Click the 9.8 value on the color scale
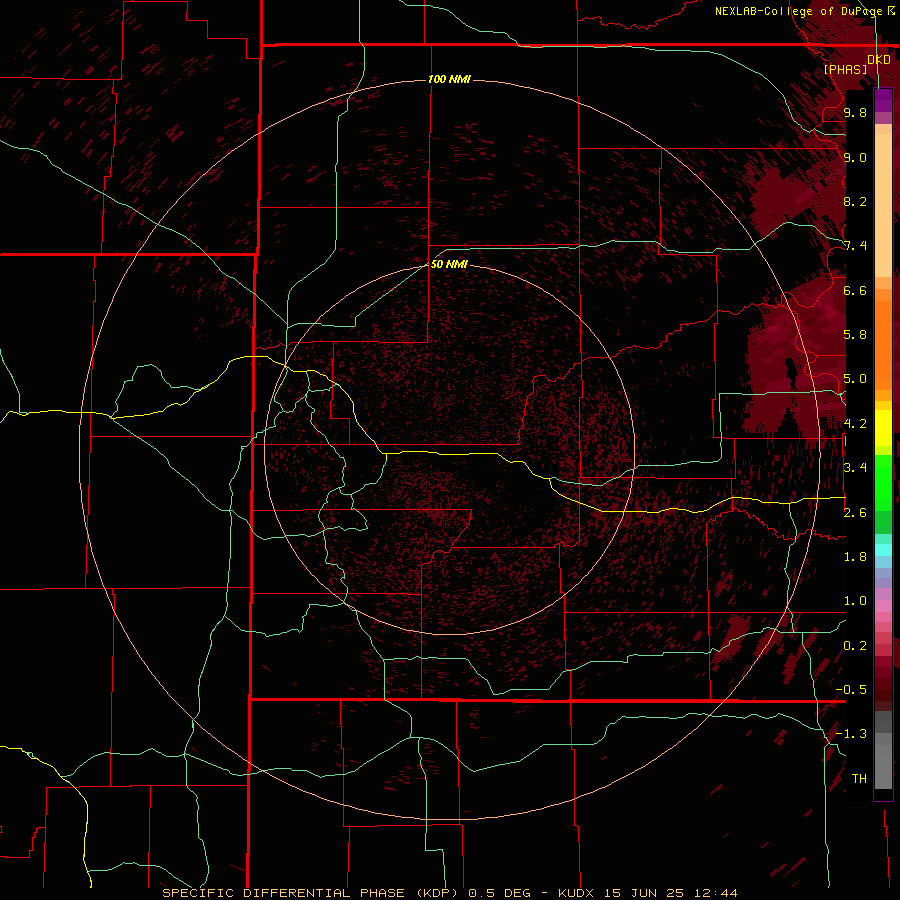The image size is (900, 900). click(855, 112)
